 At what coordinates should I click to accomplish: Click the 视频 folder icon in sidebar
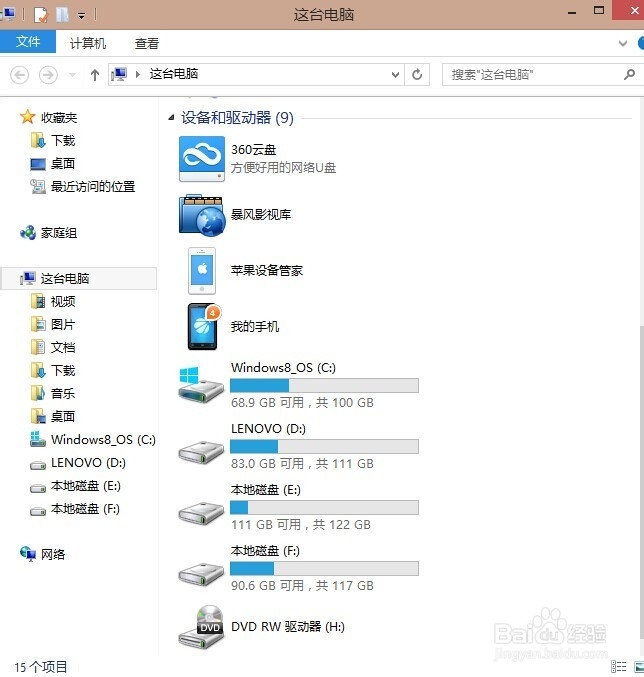(38, 301)
